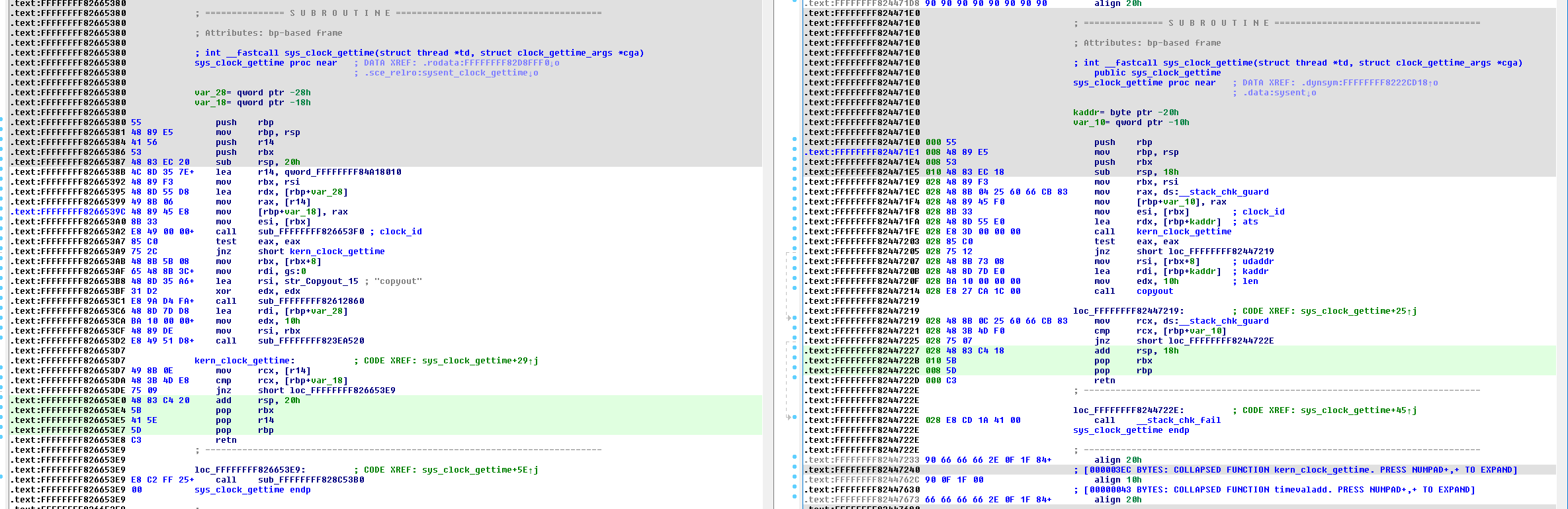Click the pop r14 instruction

244,420
